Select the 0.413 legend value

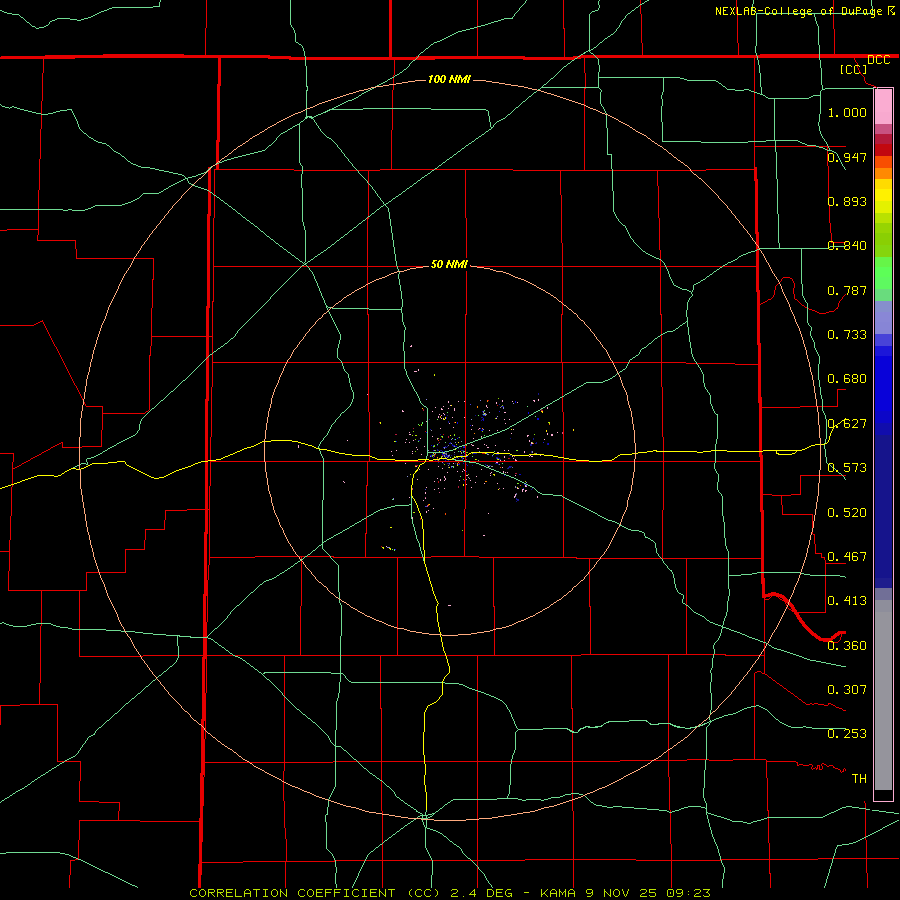coord(847,601)
